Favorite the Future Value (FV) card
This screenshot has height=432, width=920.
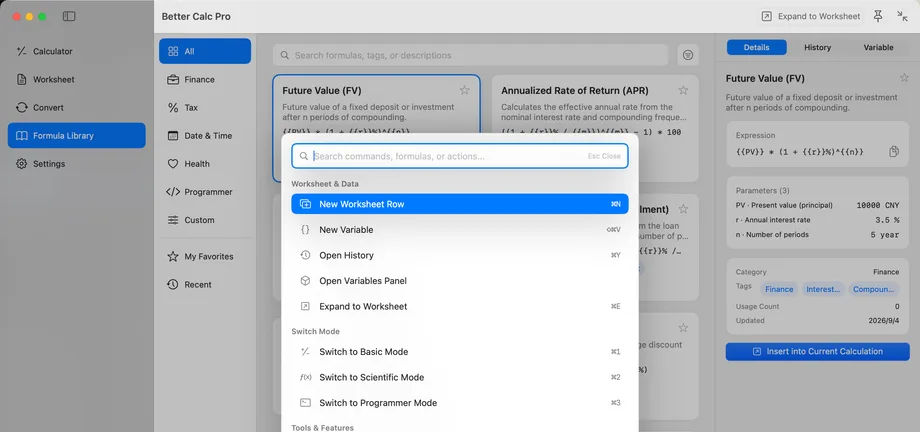(464, 90)
